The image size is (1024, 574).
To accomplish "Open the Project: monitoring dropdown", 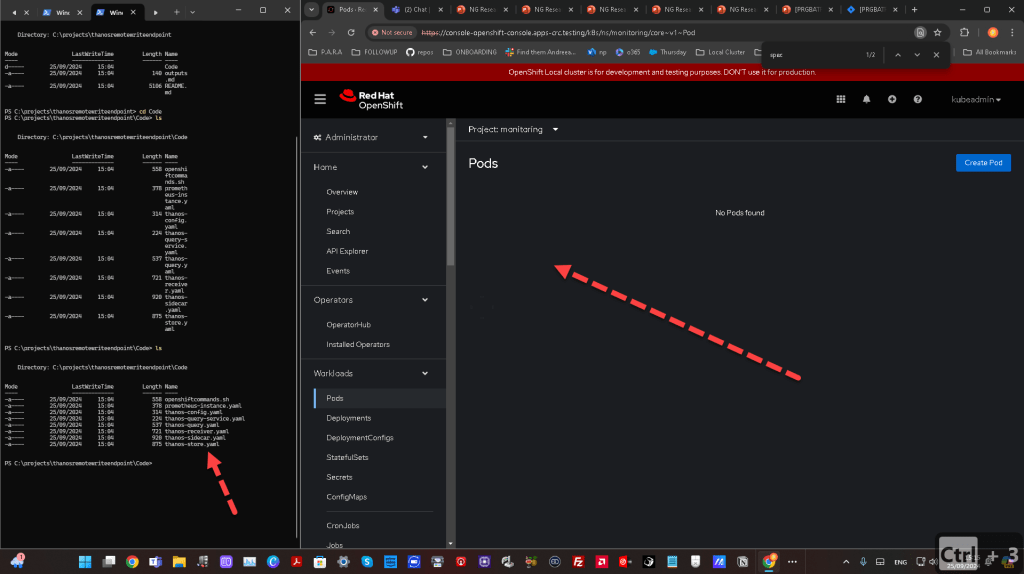I will tap(513, 129).
